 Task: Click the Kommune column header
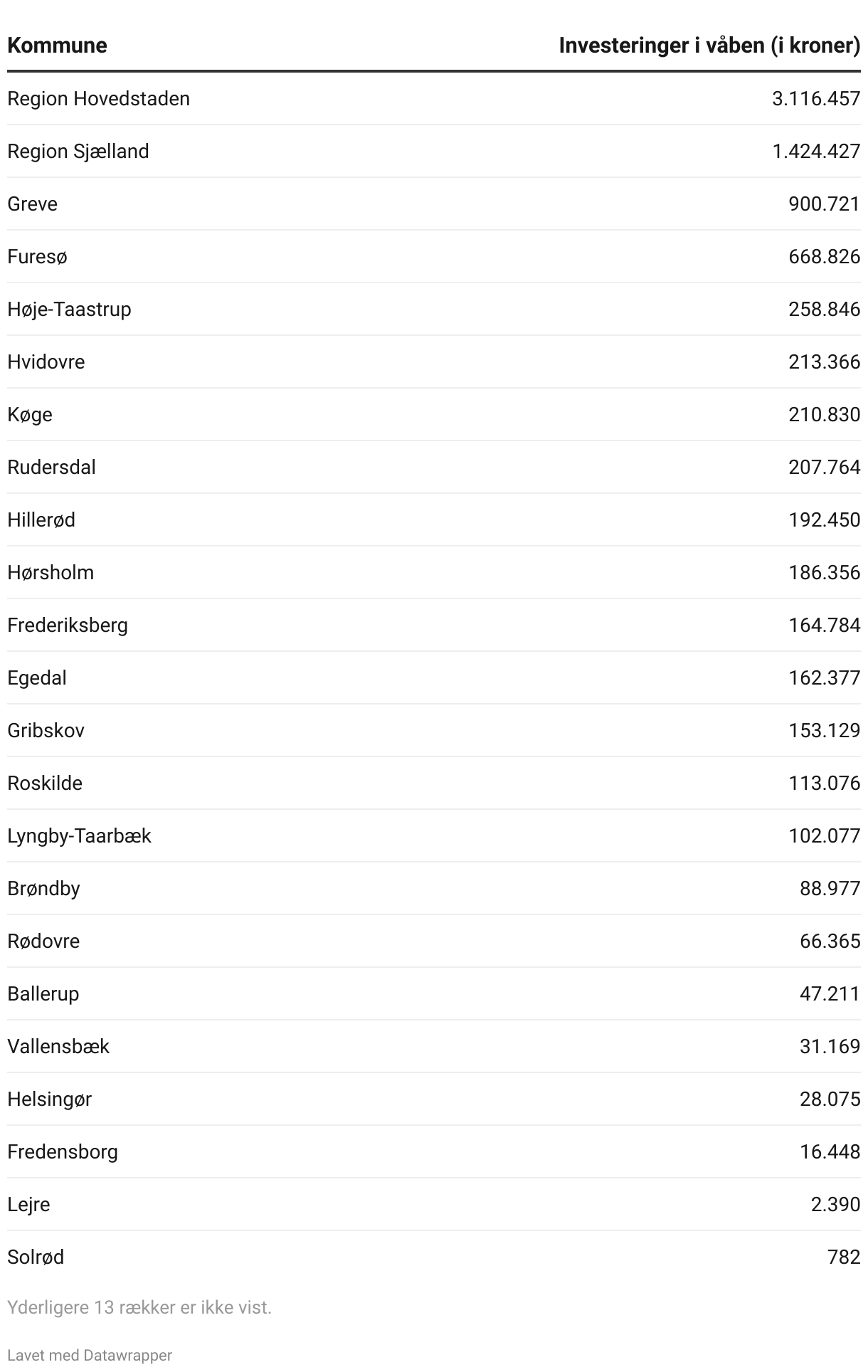point(57,46)
